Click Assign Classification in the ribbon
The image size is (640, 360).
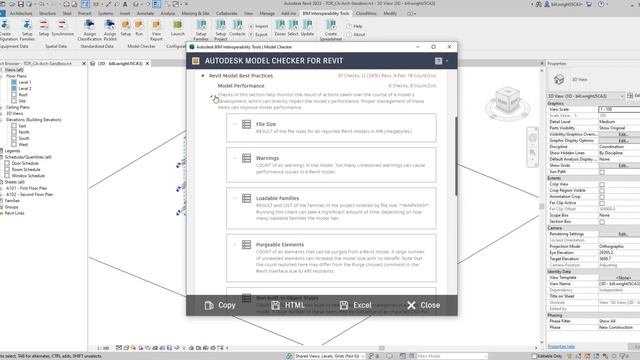point(89,30)
